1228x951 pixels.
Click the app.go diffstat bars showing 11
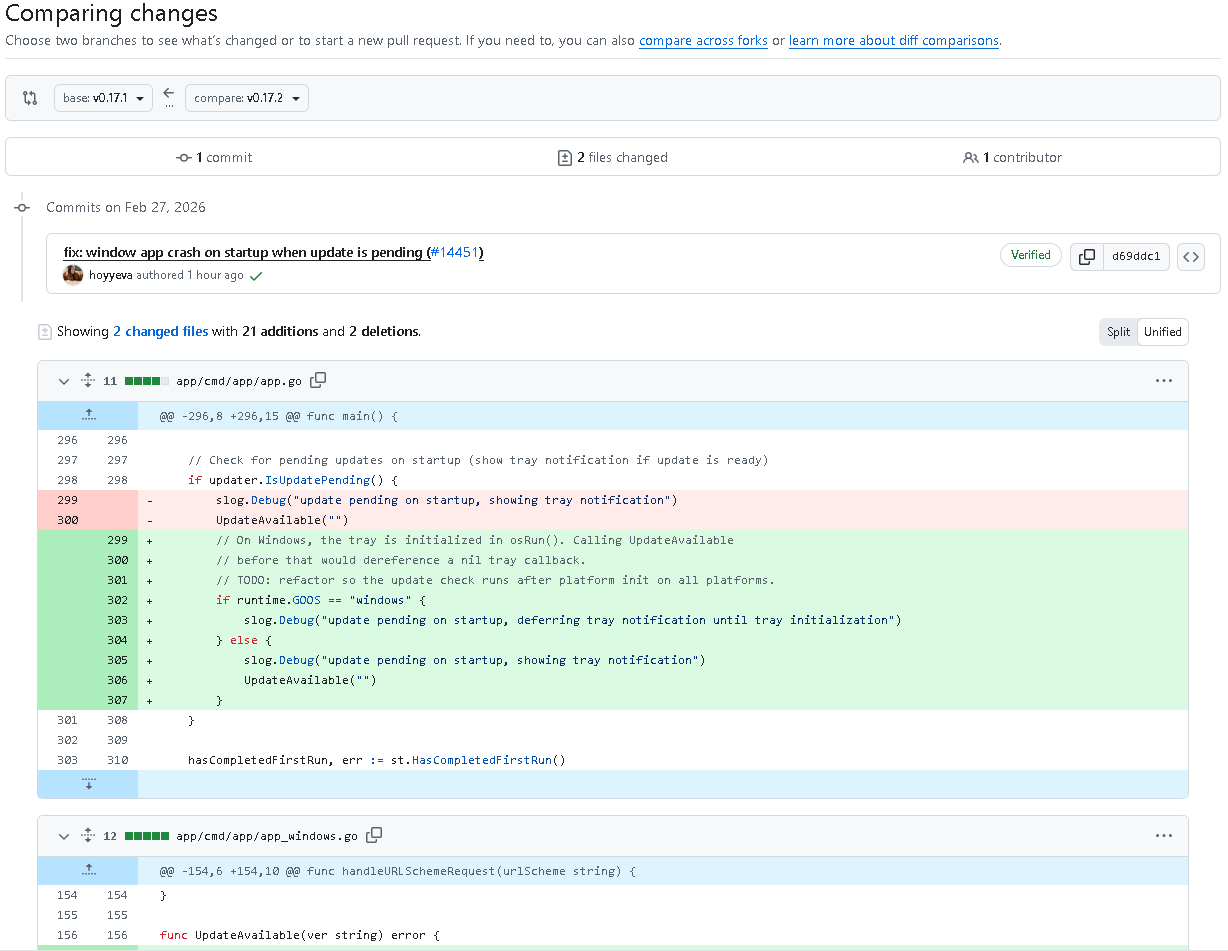click(x=147, y=381)
